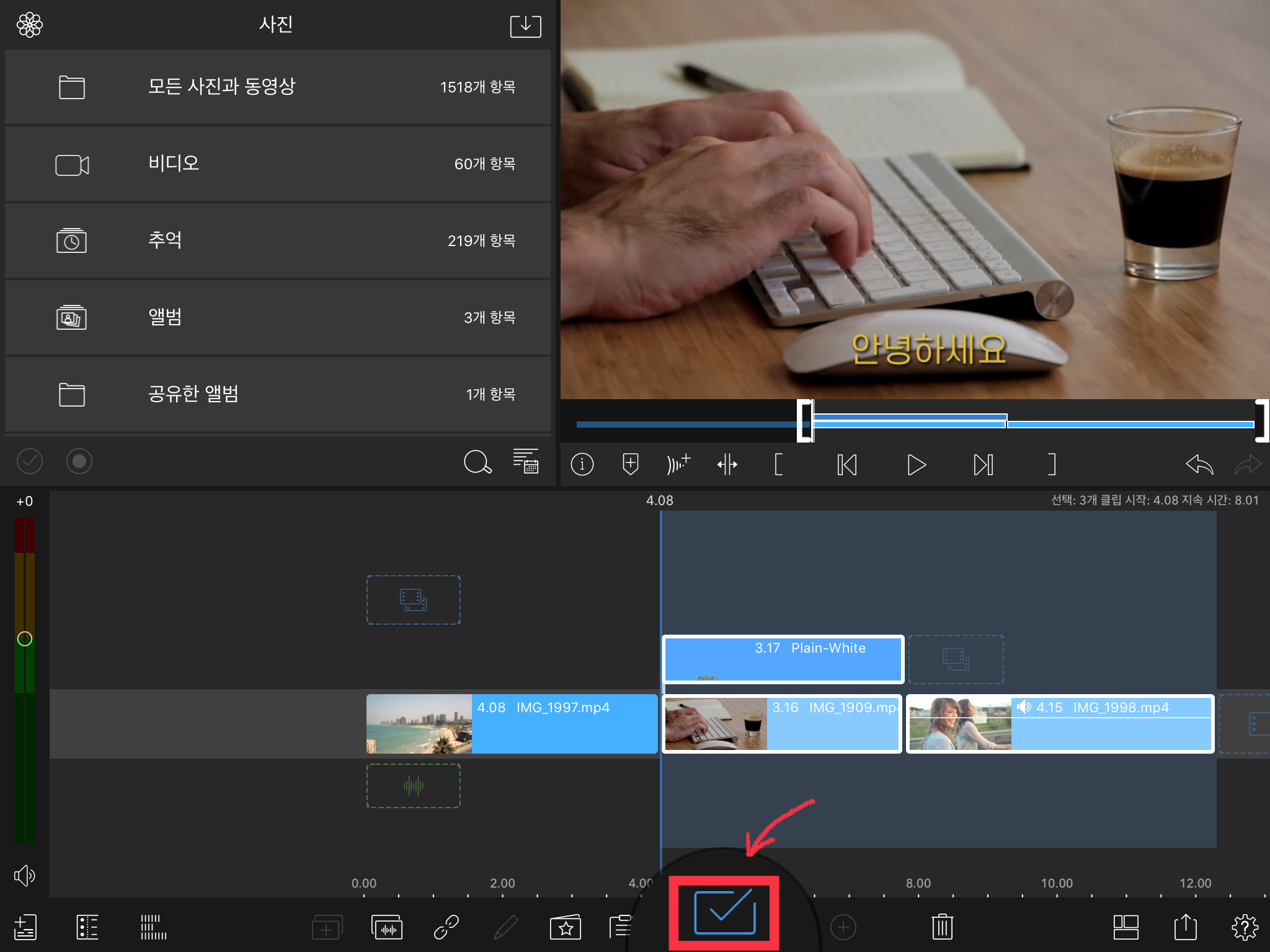Toggle the record circle button

tap(79, 461)
